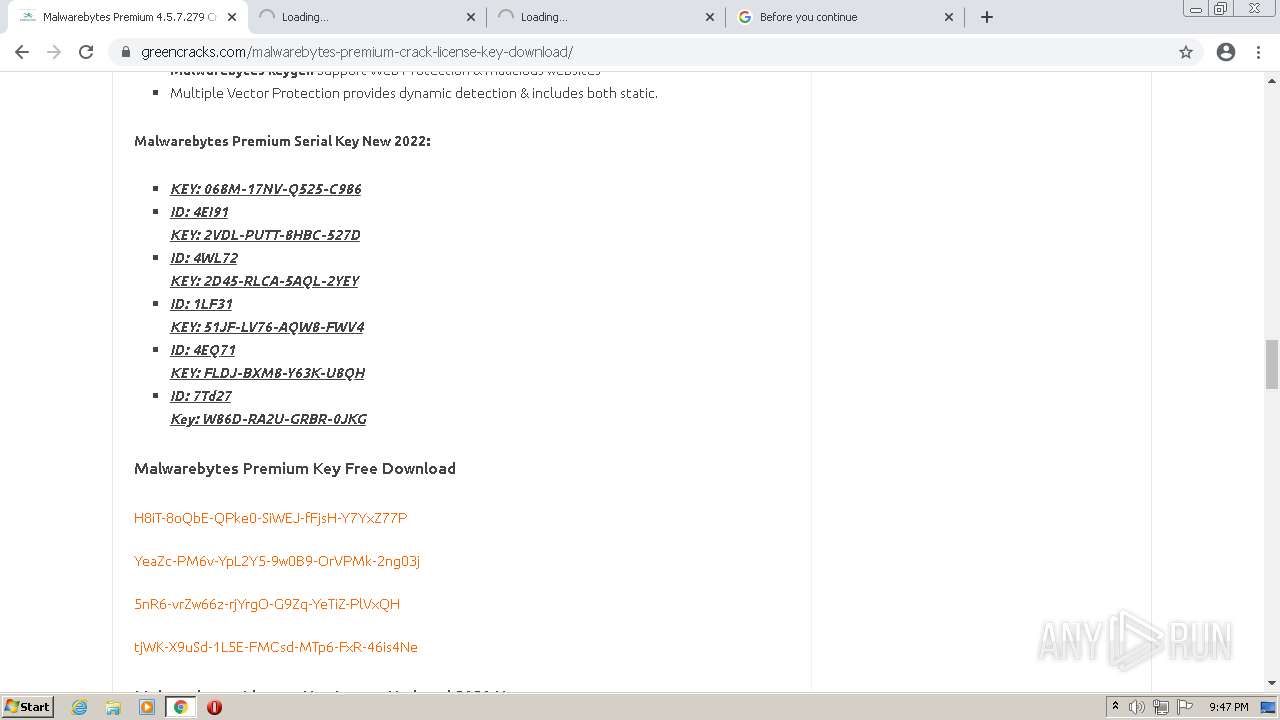Click Malwarebytes Premium Serial Key New 2022 heading
Viewport: 1280px width, 720px height.
tap(282, 141)
